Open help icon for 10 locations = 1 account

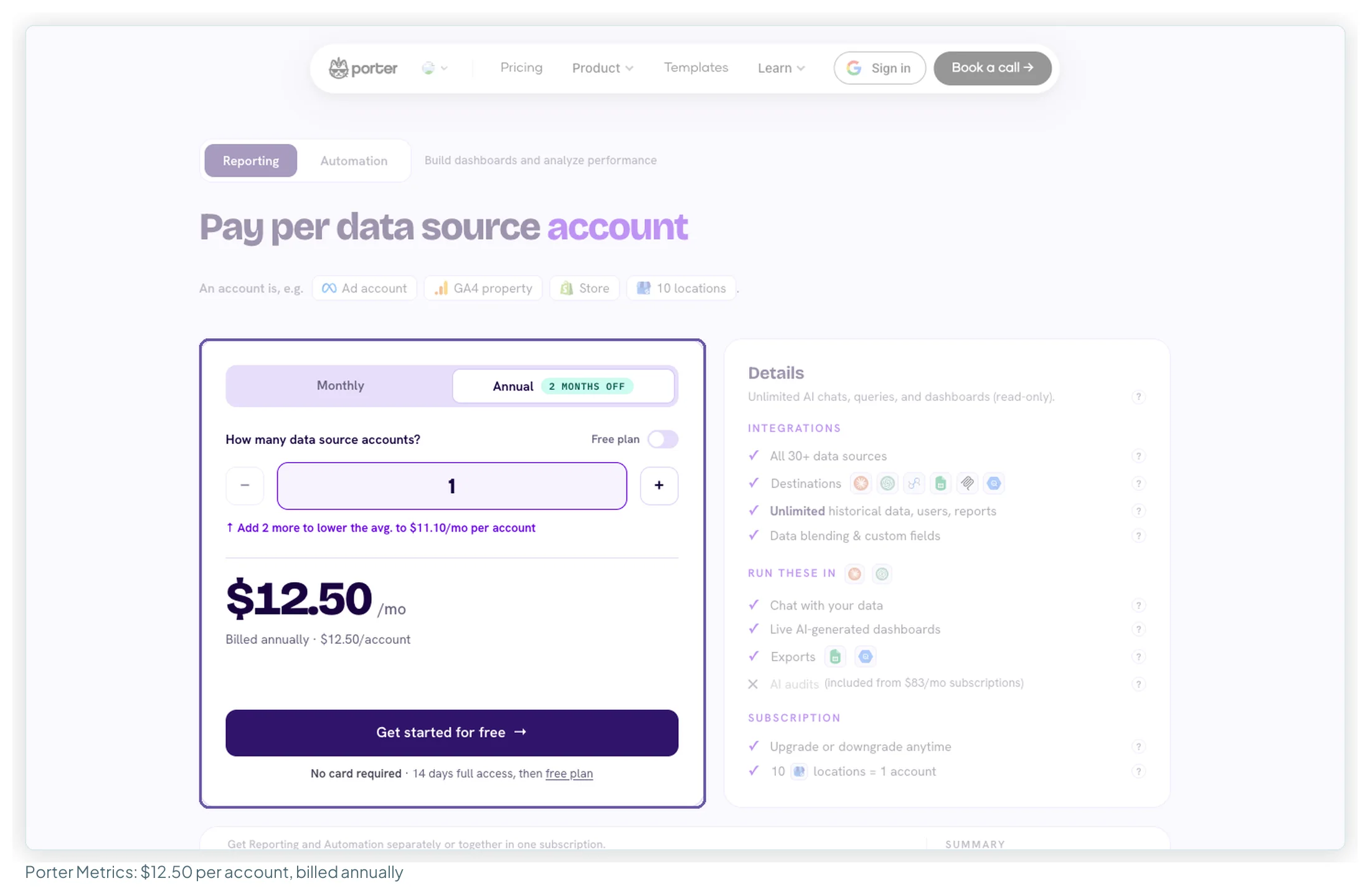(x=1138, y=771)
